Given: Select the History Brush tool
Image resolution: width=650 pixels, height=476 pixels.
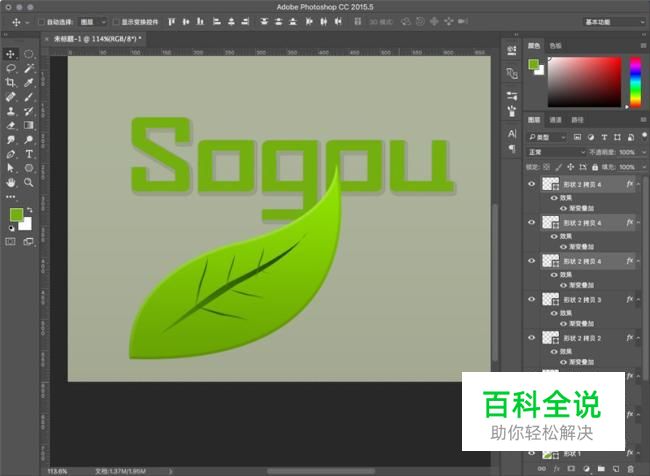Looking at the screenshot, I should [x=29, y=111].
